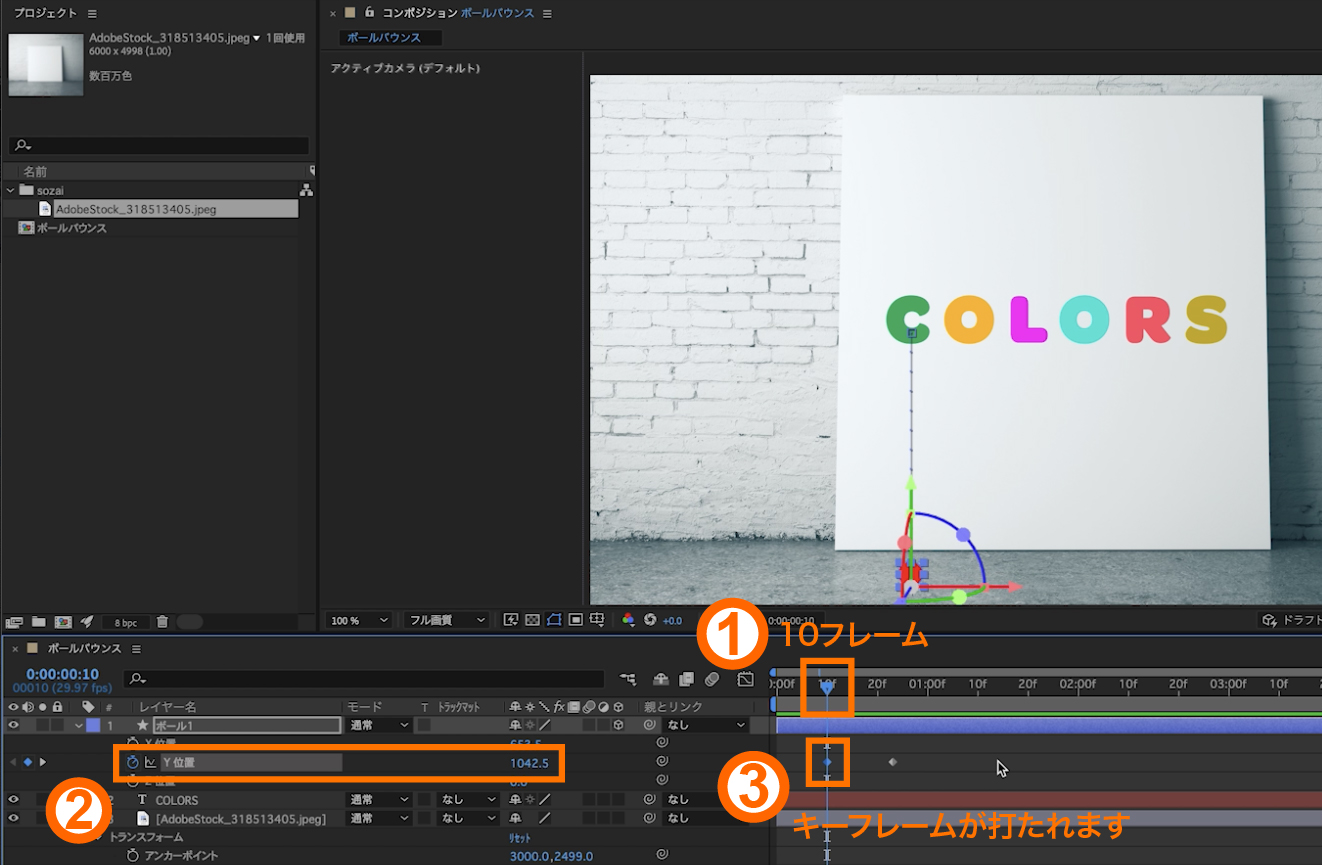
Task: Click the new composition icon in Project panel
Action: click(x=63, y=622)
